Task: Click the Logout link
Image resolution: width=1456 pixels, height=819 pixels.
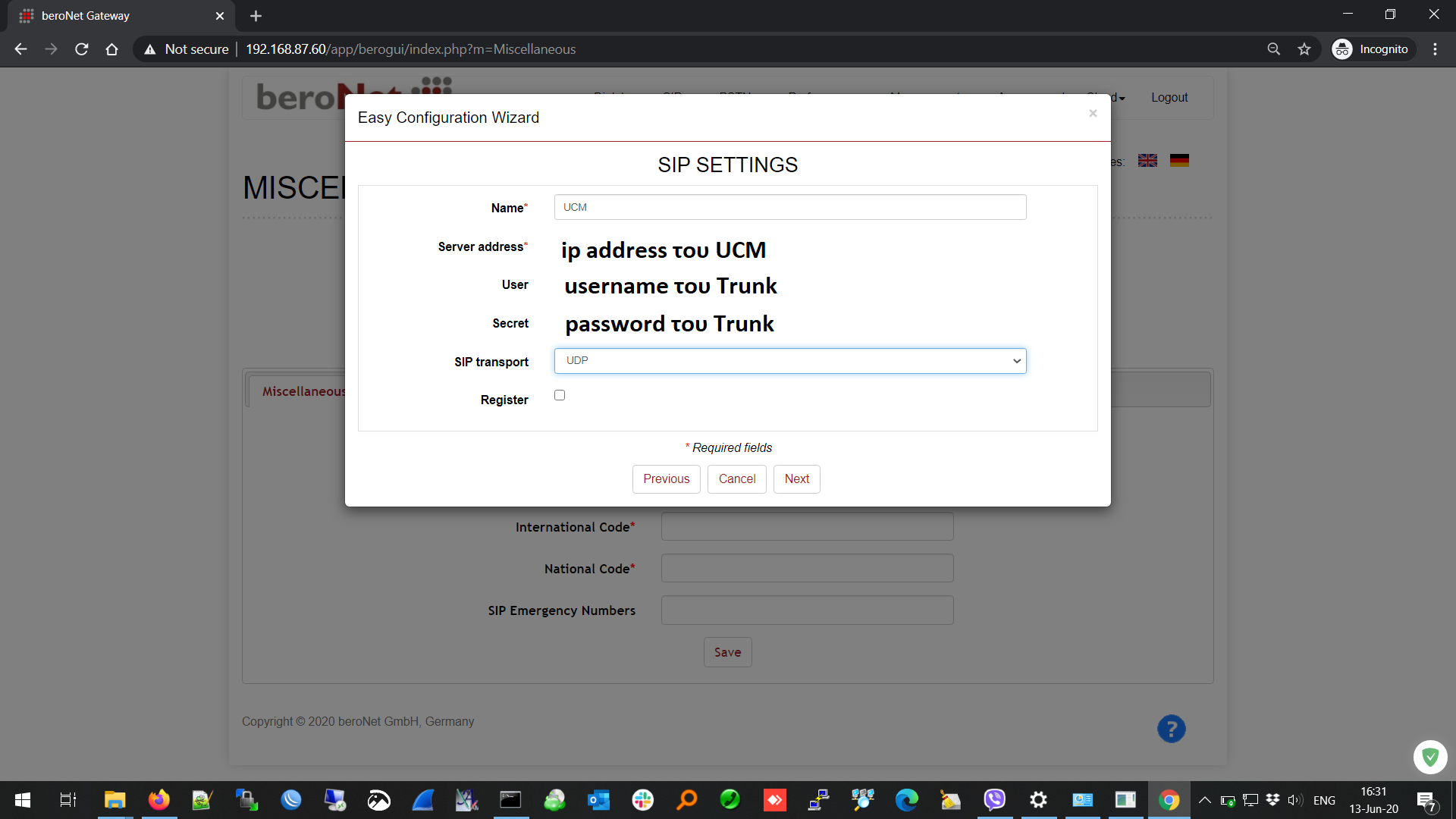Action: (1169, 98)
